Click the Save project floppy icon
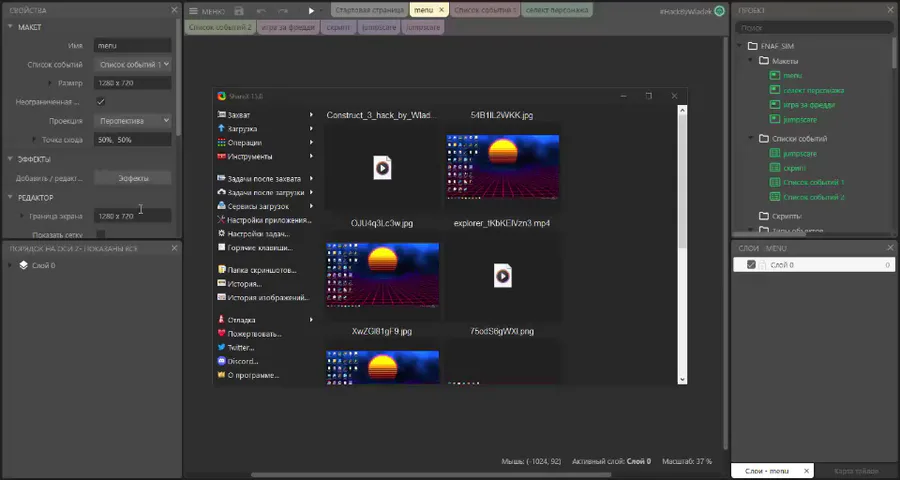The height and width of the screenshot is (480, 900). [239, 11]
